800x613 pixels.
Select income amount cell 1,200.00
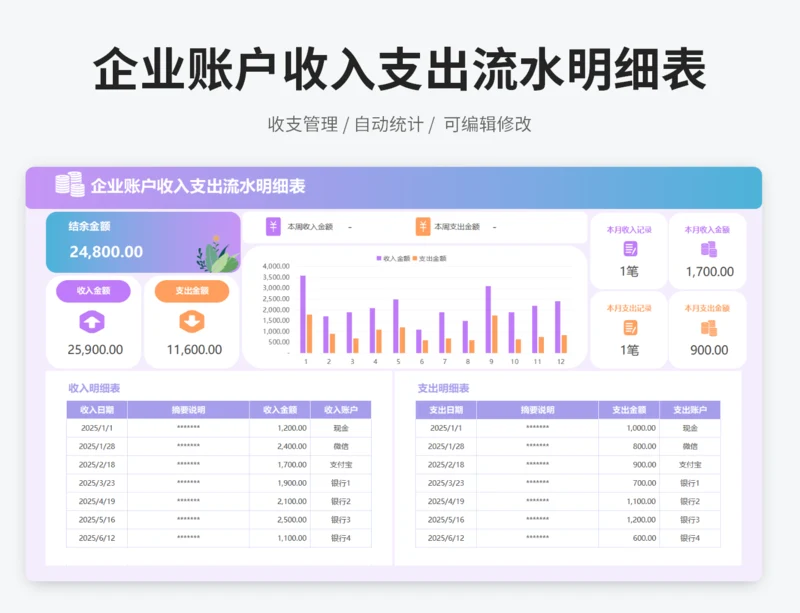point(280,428)
